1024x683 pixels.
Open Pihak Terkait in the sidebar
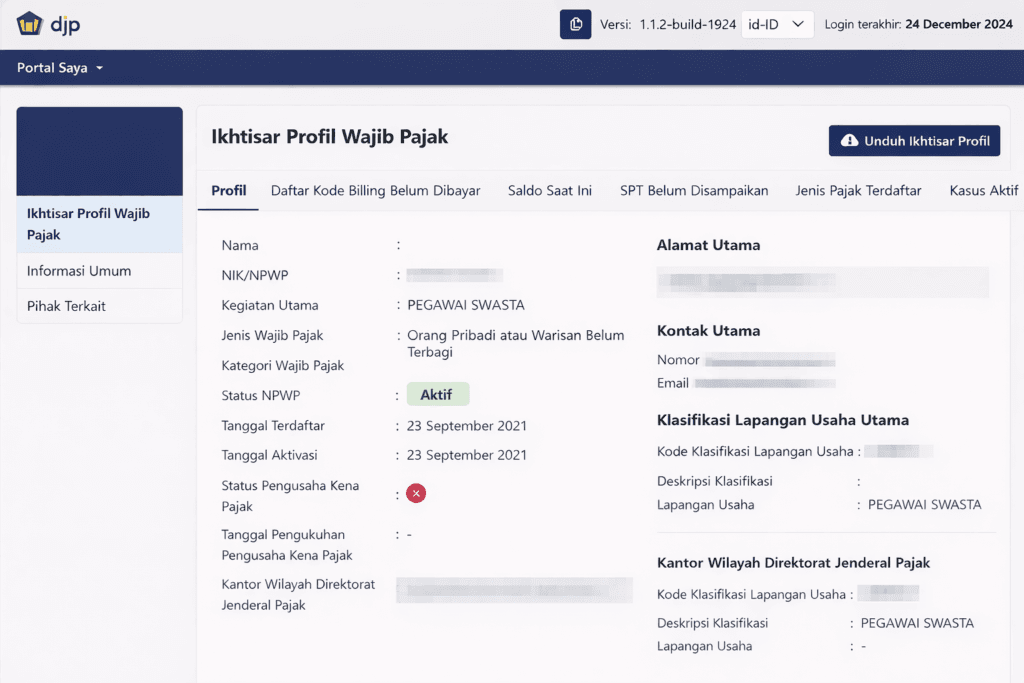[99, 306]
